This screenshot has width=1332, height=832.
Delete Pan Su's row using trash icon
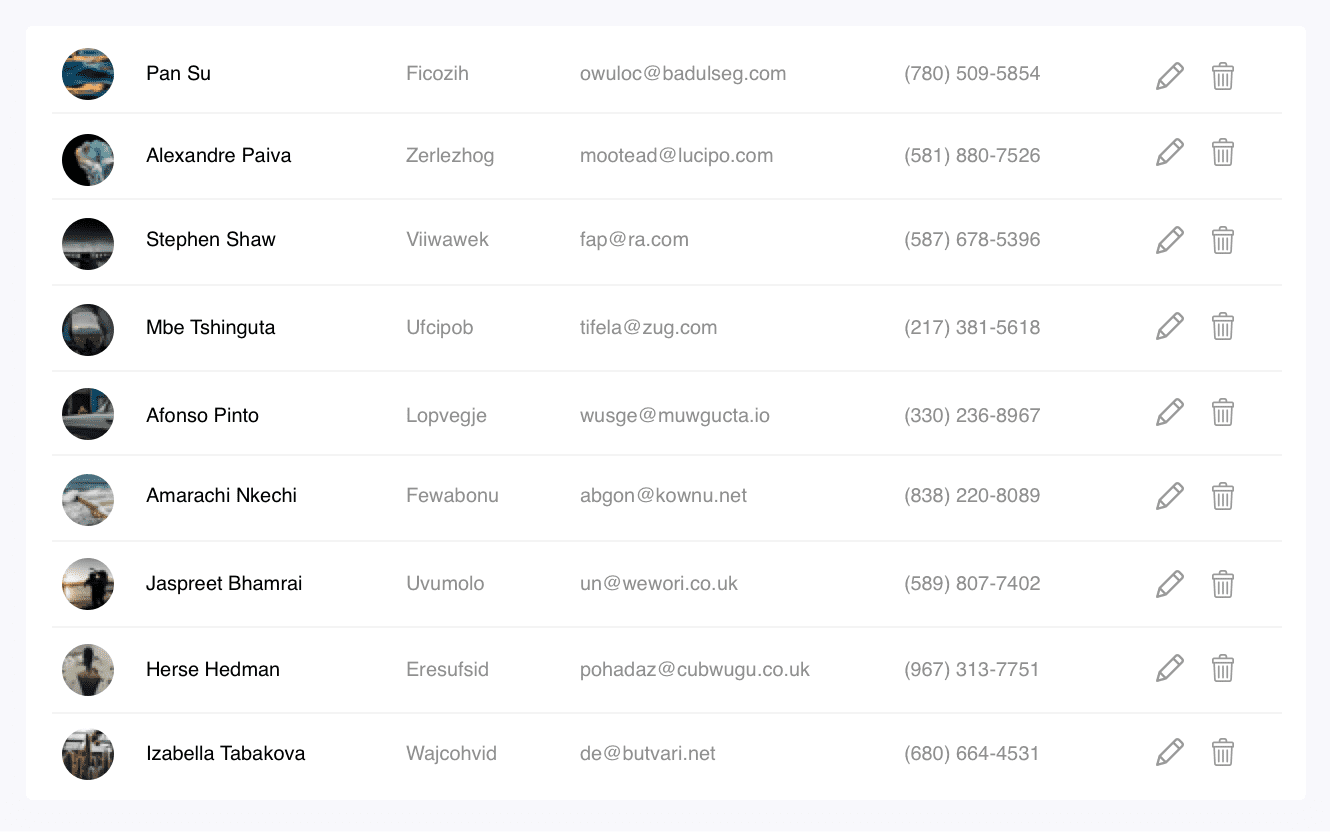(x=1222, y=76)
